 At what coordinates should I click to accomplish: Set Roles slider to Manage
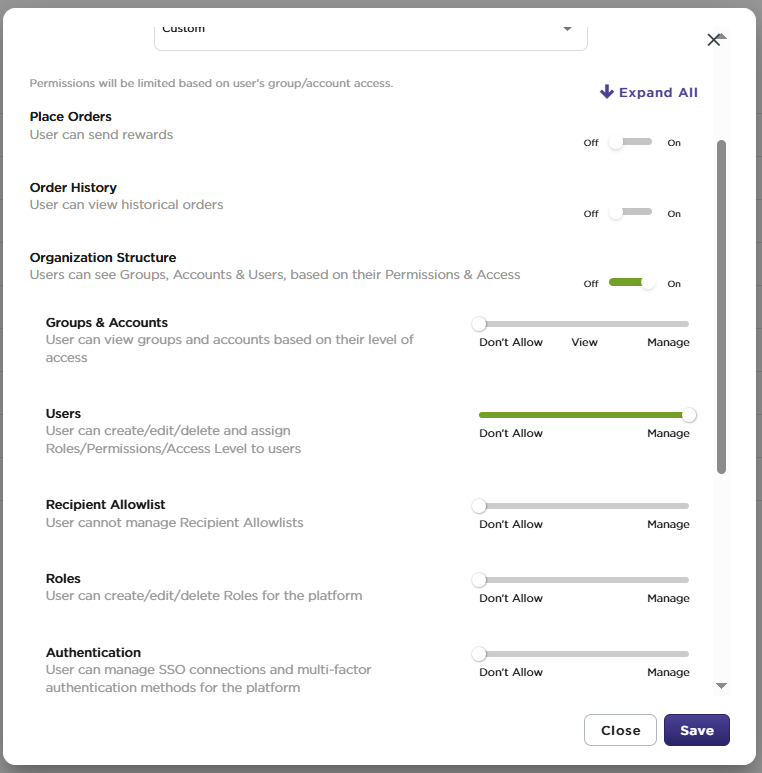688,580
